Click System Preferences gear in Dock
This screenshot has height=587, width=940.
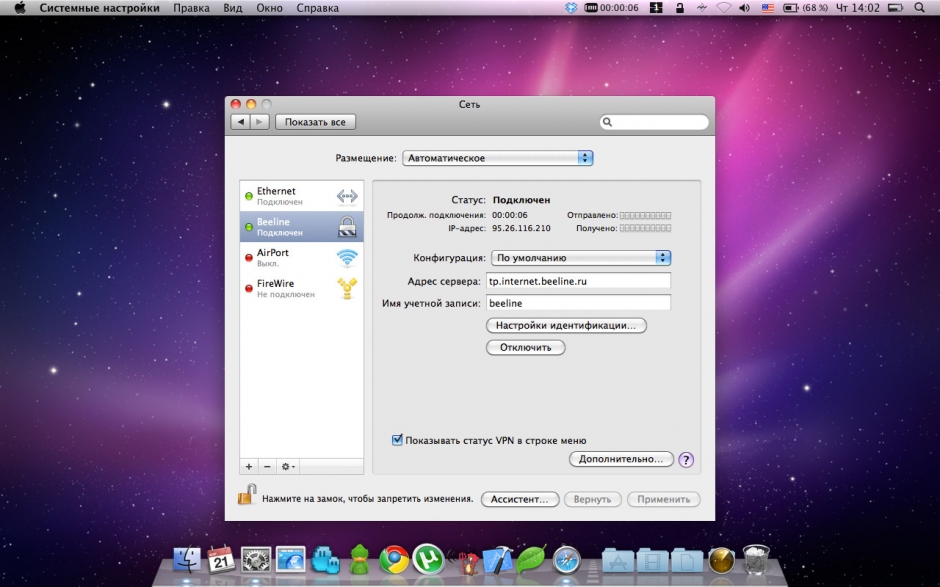(256, 560)
